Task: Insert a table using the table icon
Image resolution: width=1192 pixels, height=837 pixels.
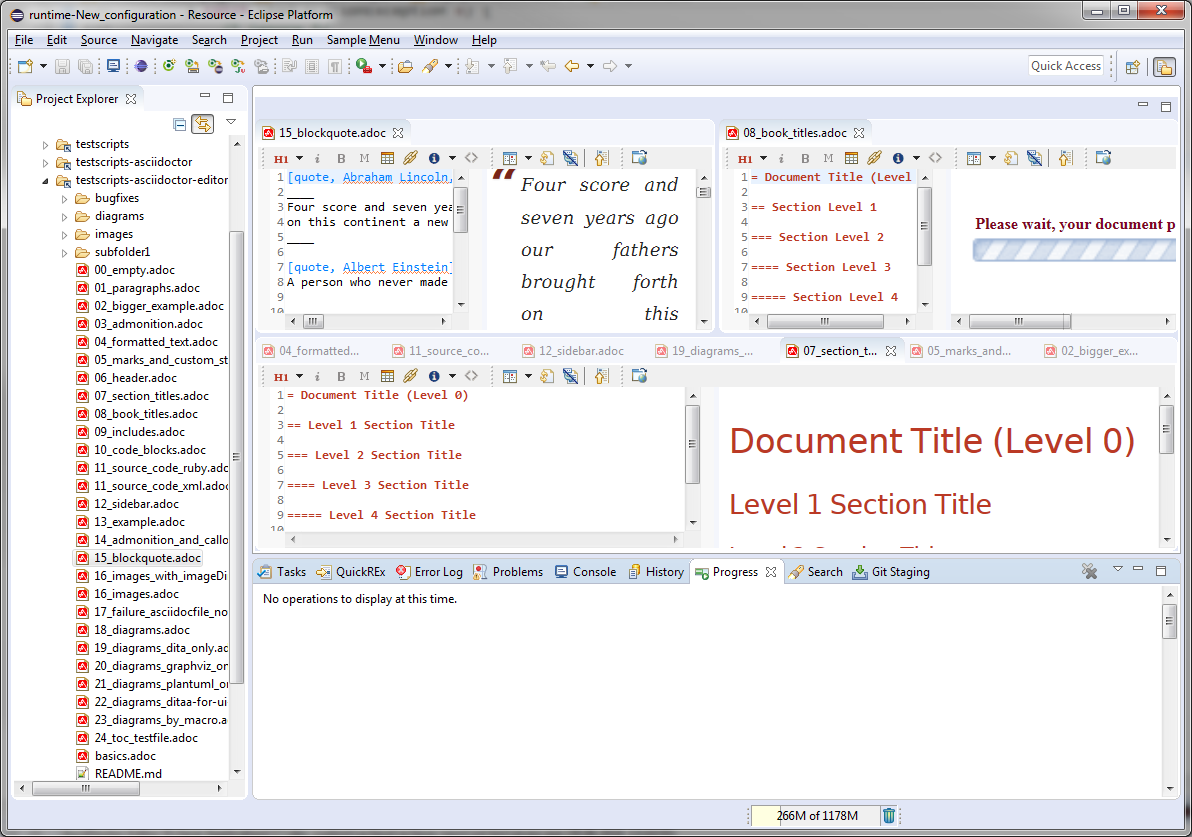Action: click(388, 157)
